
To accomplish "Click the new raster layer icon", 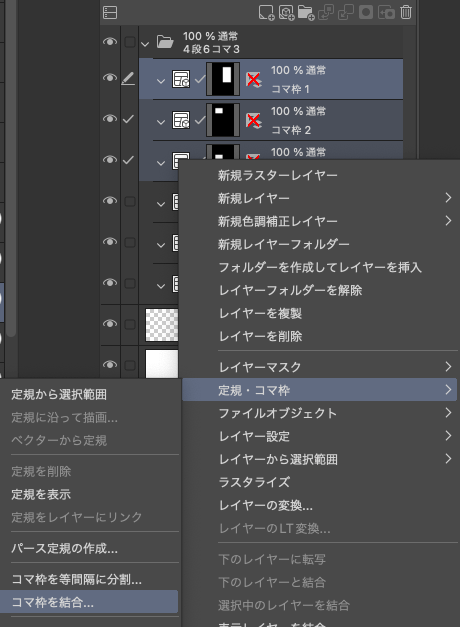I will [x=266, y=12].
